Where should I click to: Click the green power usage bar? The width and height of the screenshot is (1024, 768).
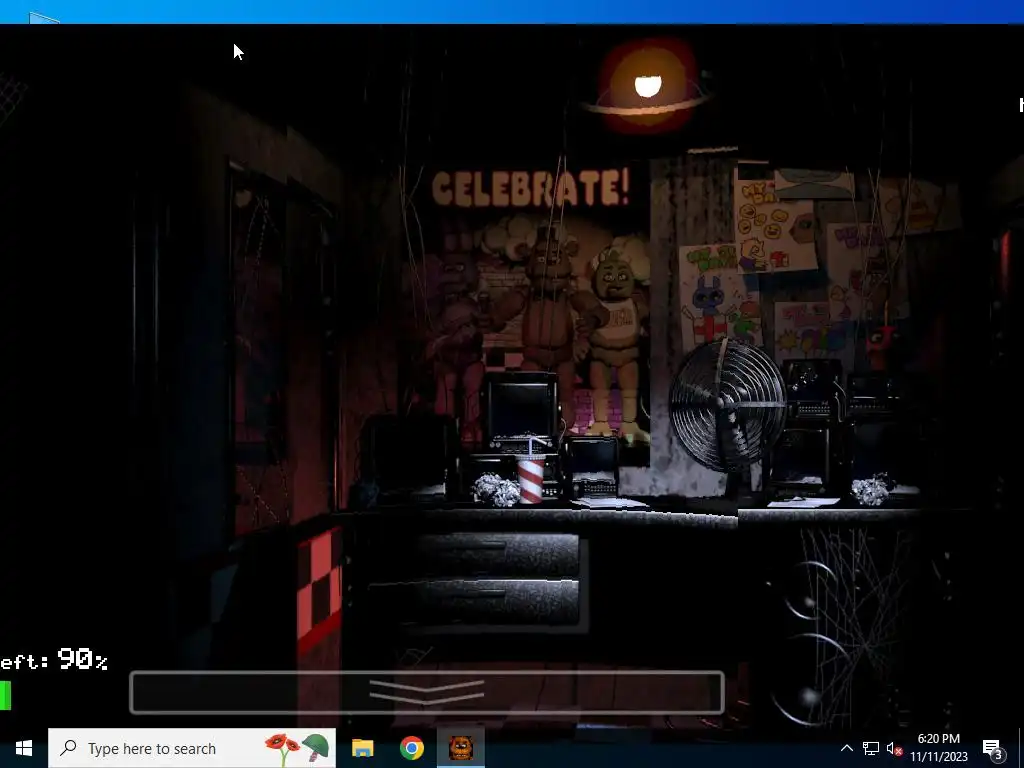[x=5, y=695]
